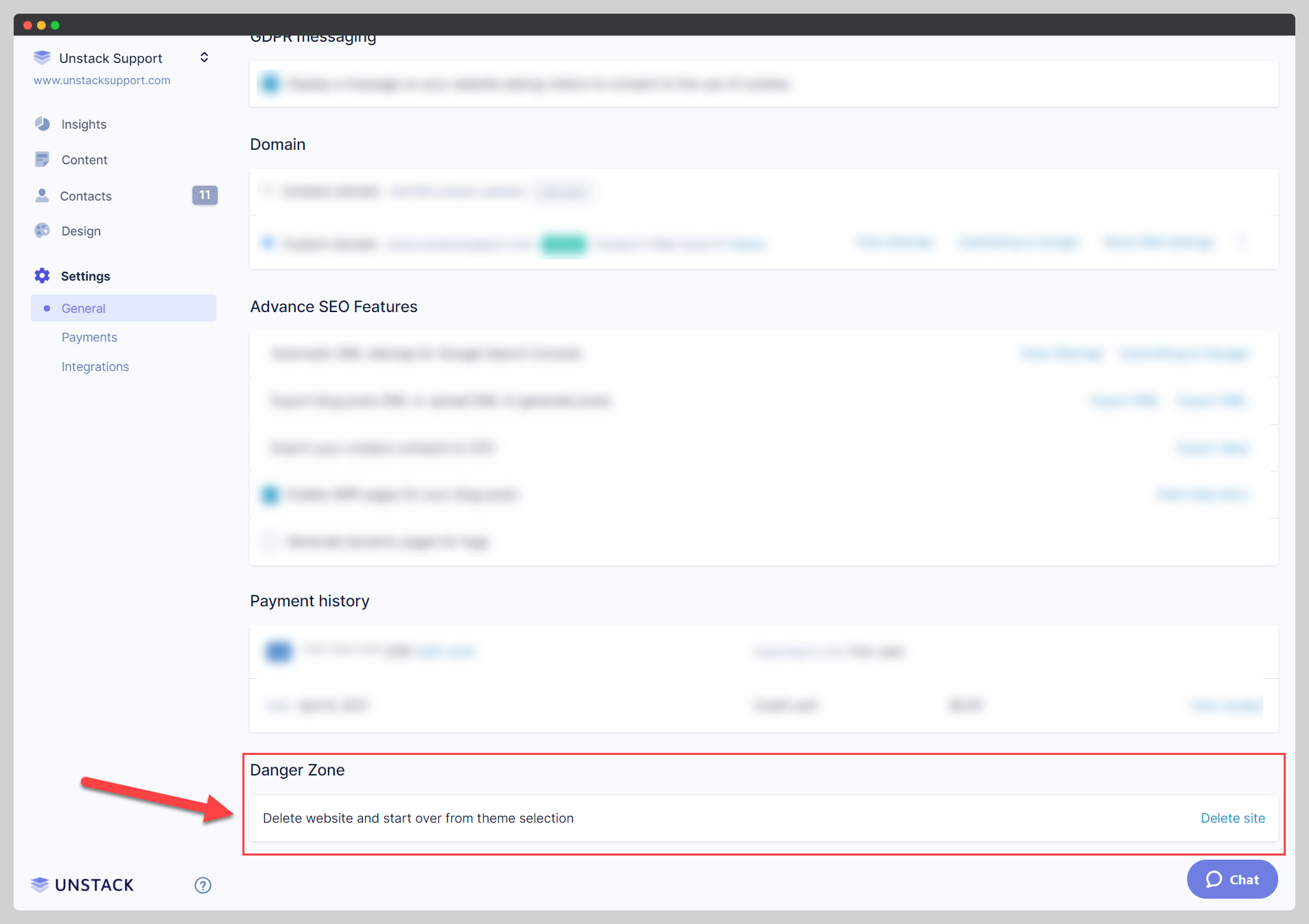1309x924 pixels.
Task: Open the Payments settings page
Action: 89,337
